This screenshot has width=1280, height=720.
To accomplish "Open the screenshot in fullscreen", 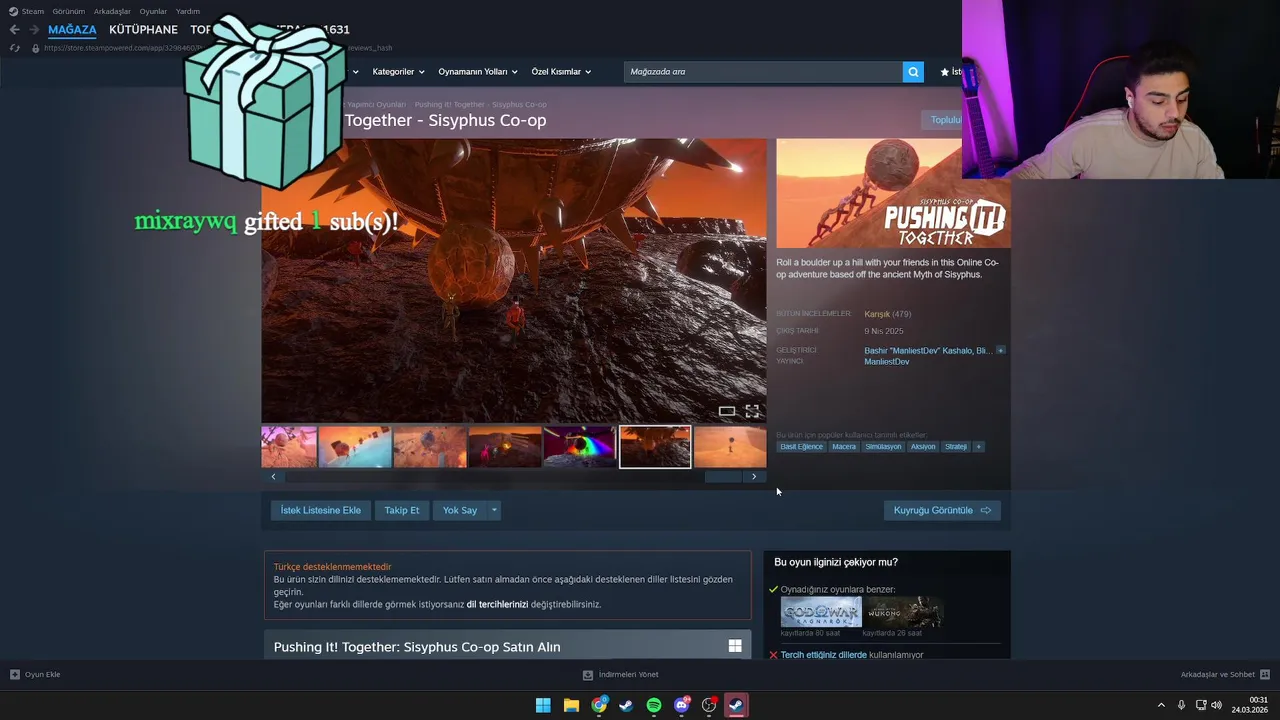I will click(752, 411).
